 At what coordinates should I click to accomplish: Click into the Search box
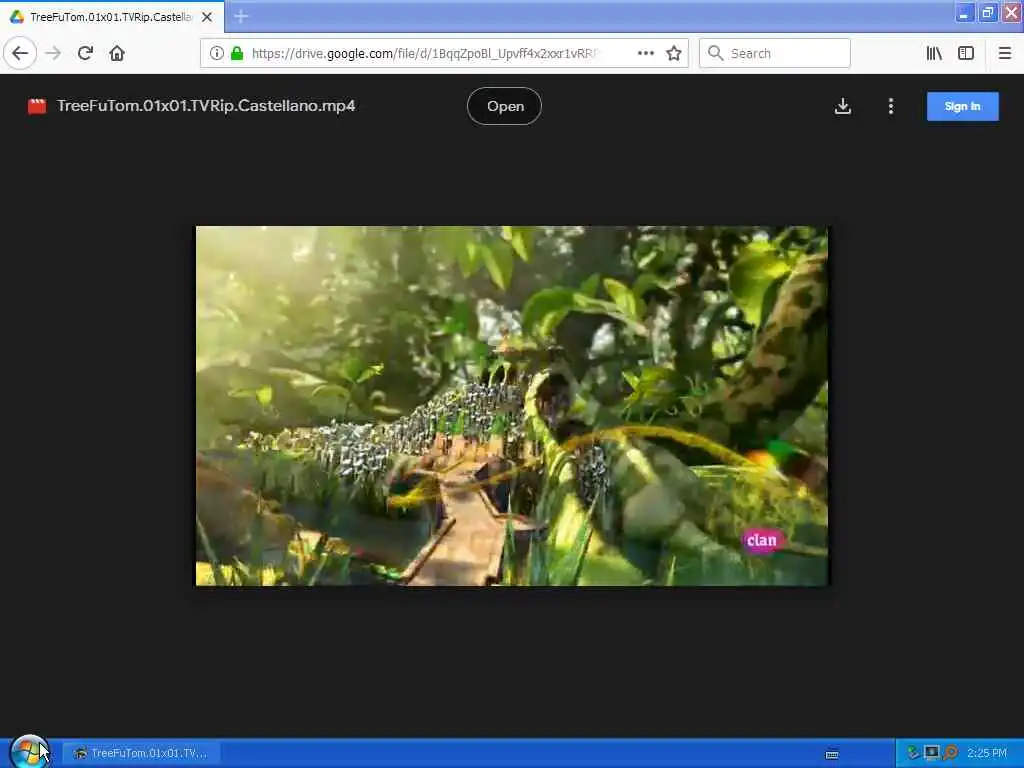tap(775, 54)
